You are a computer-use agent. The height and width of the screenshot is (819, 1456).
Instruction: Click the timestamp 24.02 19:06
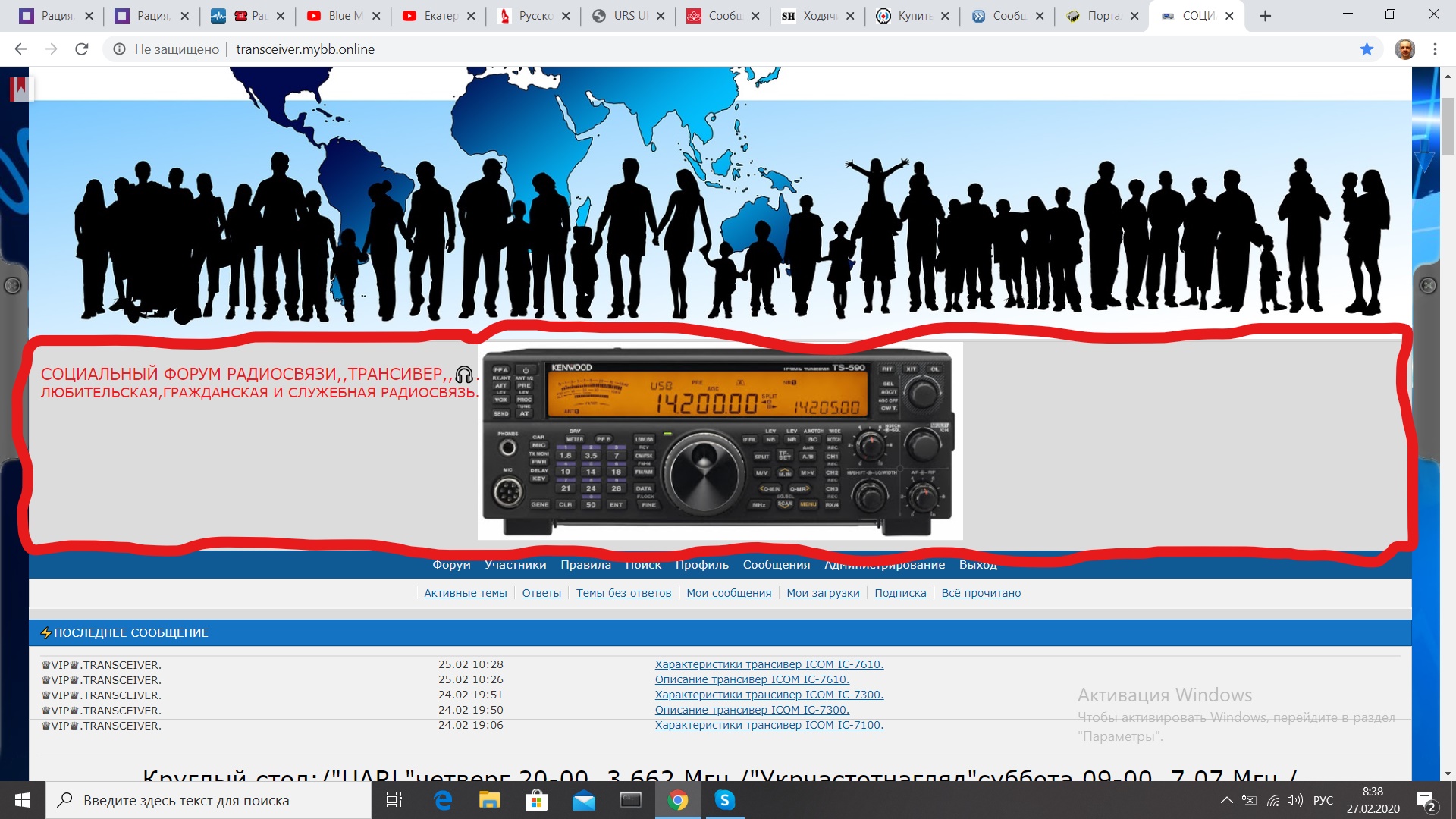click(471, 725)
